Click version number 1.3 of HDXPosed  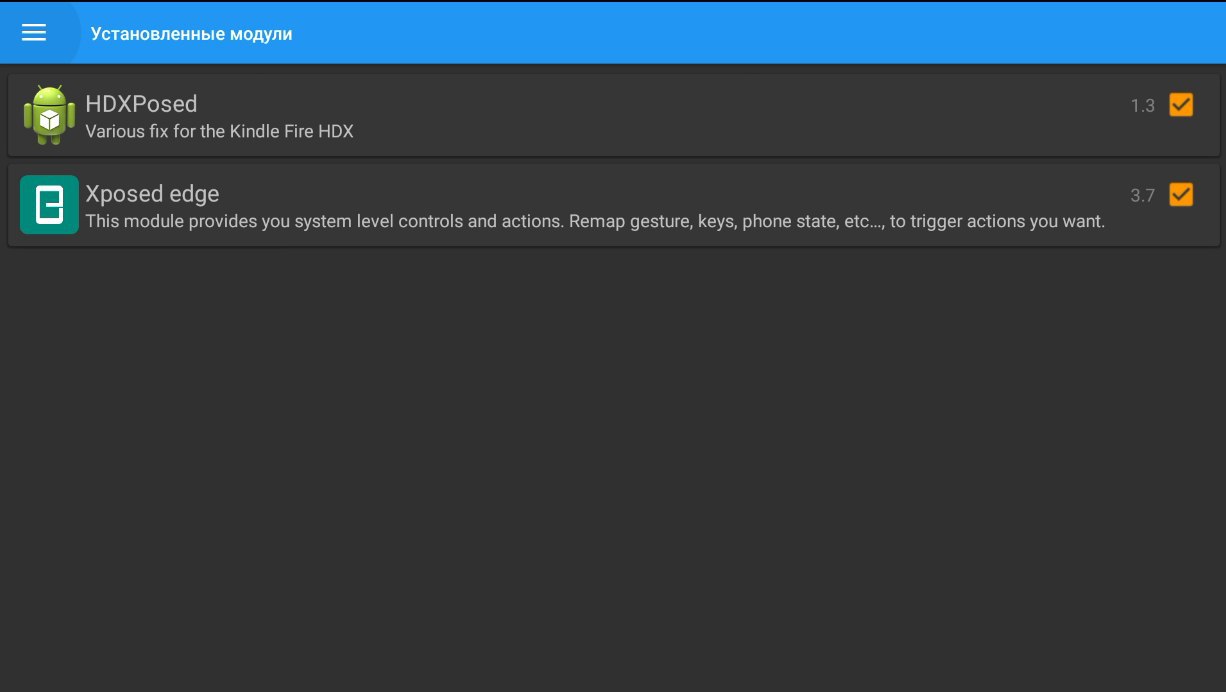(x=1142, y=106)
